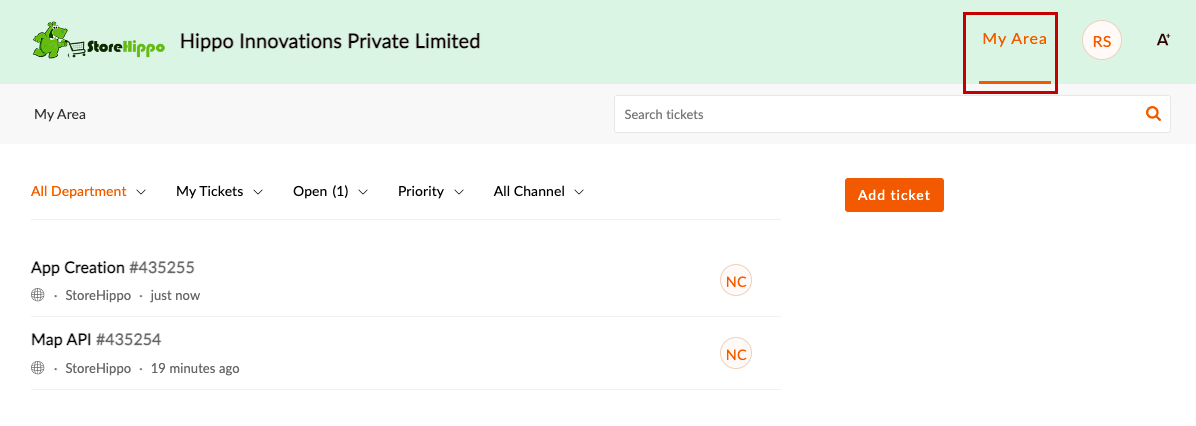The width and height of the screenshot is (1196, 426).
Task: Expand the All Channel dropdown
Action: coord(539,191)
